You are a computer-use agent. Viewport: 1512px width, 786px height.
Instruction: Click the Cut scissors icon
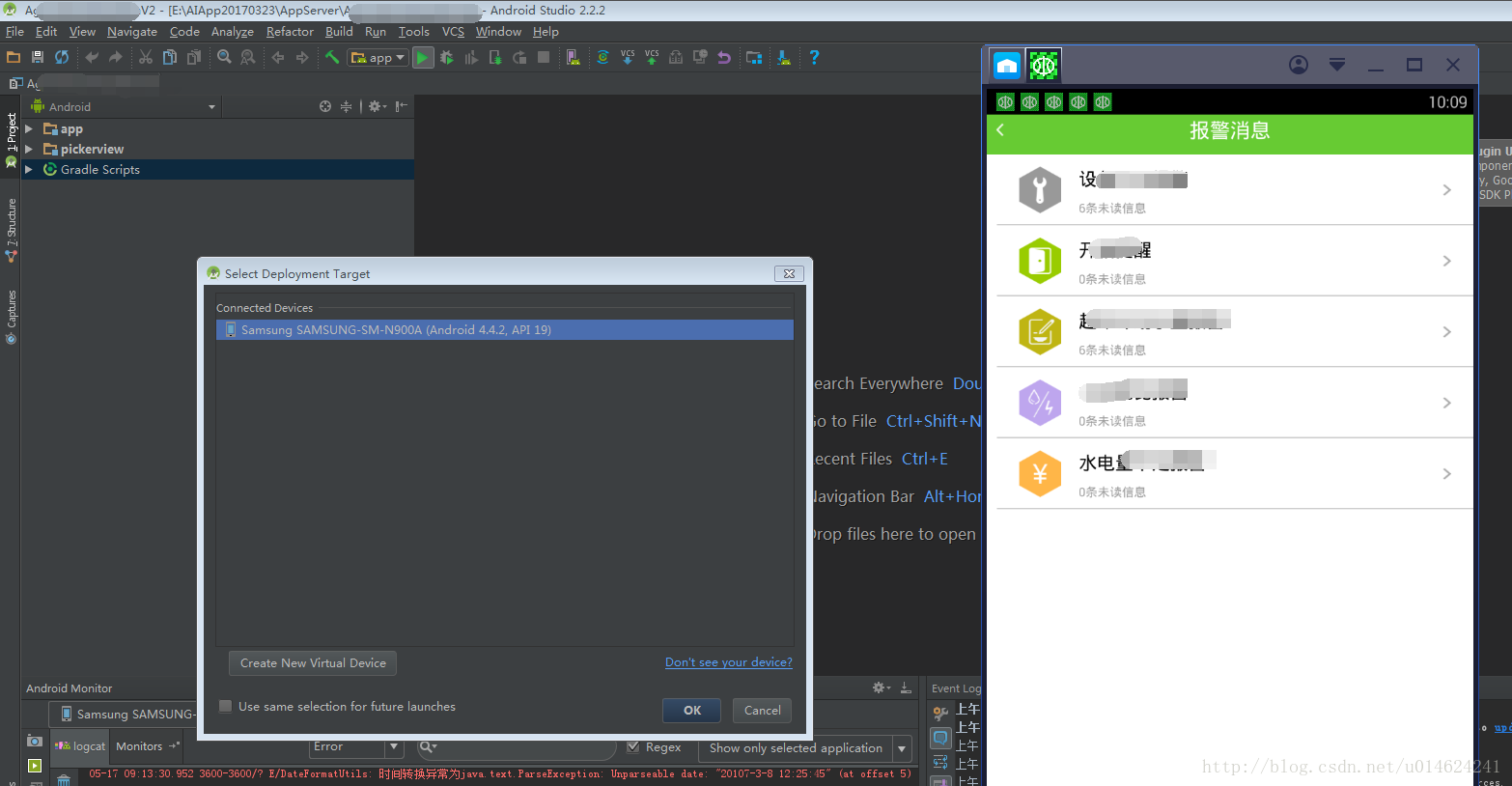(146, 58)
